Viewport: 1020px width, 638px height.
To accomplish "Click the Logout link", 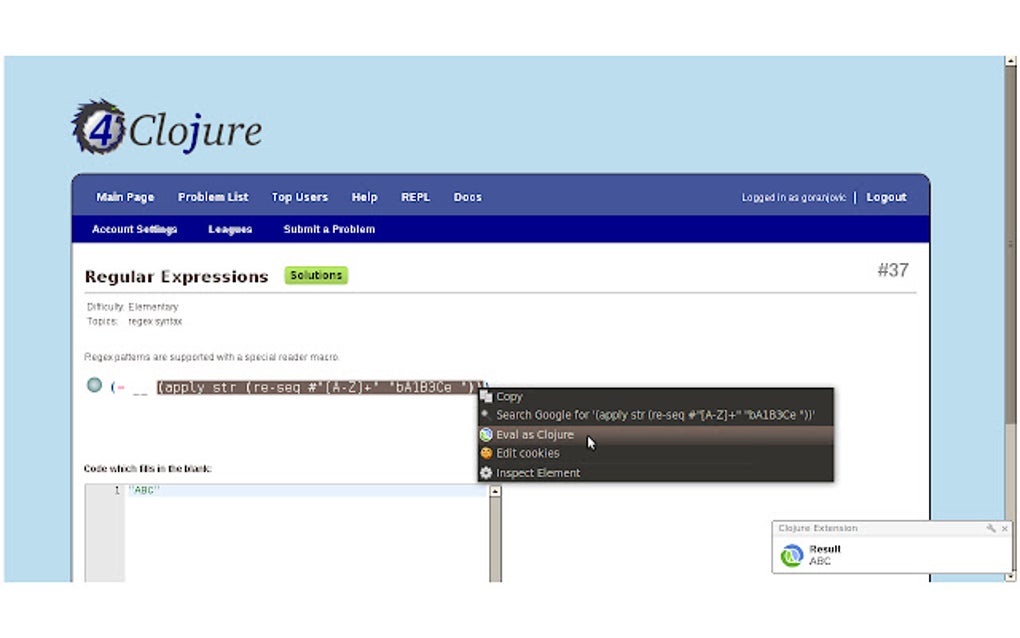I will 885,197.
